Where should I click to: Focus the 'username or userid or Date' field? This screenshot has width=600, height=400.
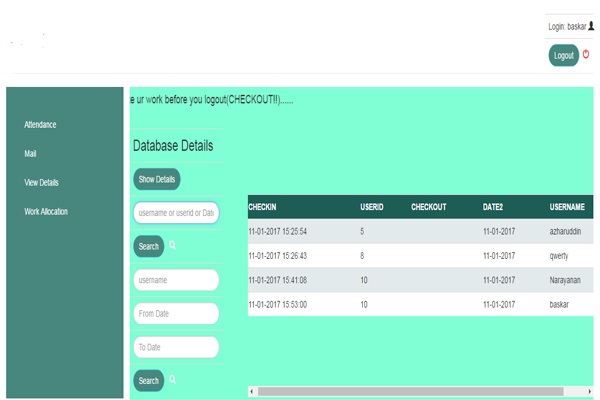[176, 213]
